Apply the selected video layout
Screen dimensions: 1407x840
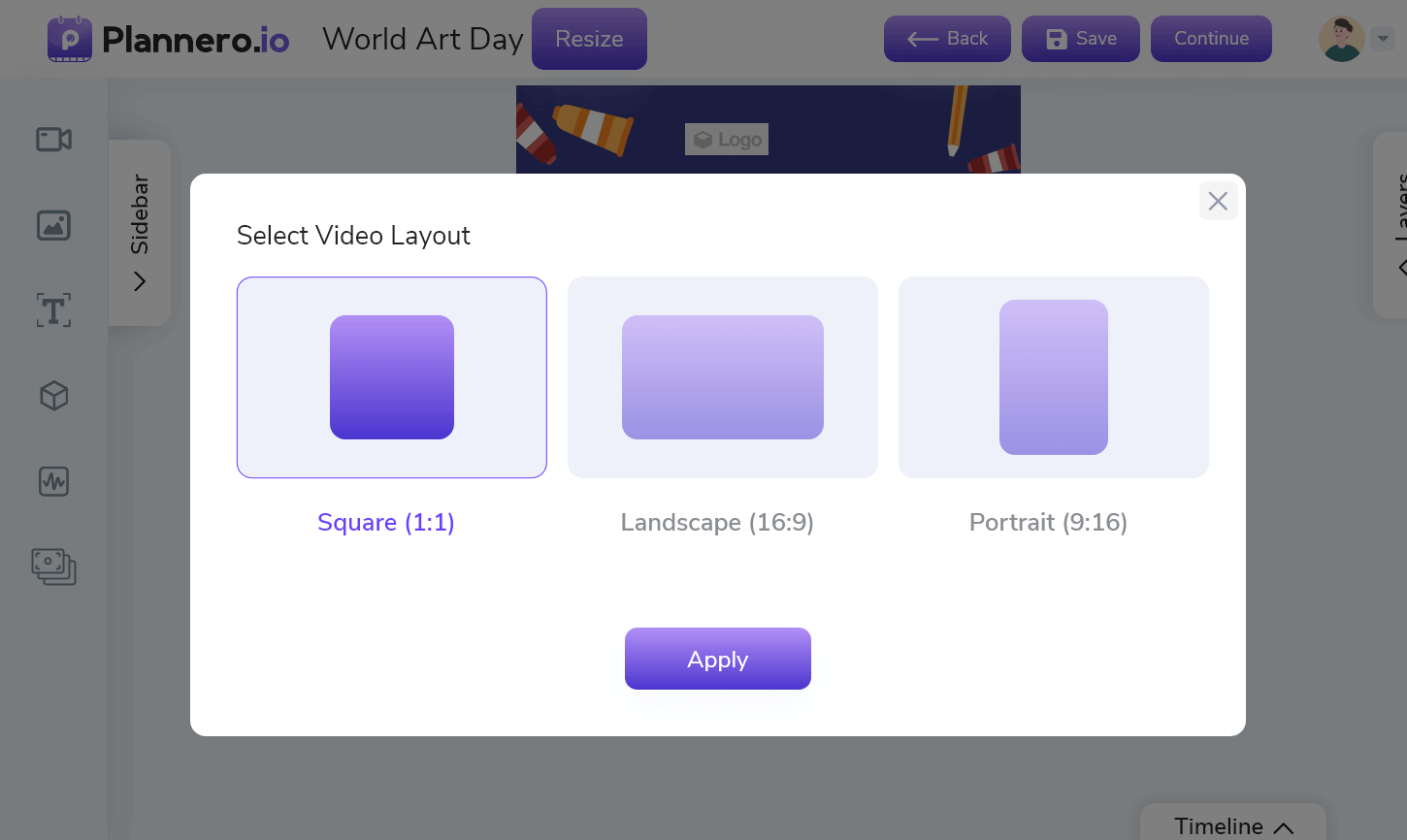[x=718, y=659]
